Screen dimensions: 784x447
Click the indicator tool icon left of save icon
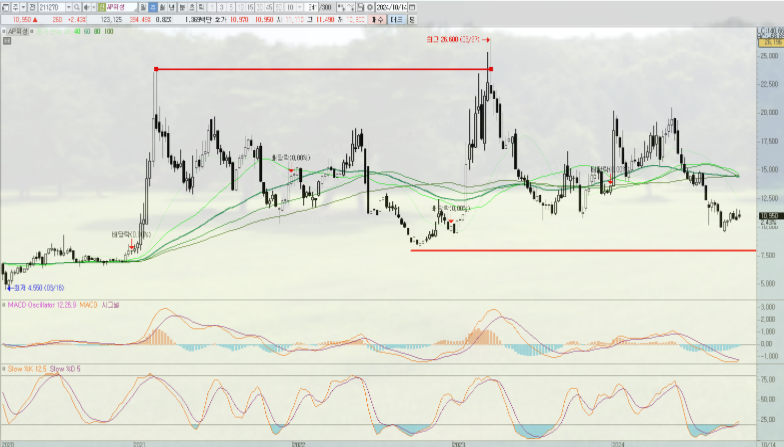tap(351, 8)
